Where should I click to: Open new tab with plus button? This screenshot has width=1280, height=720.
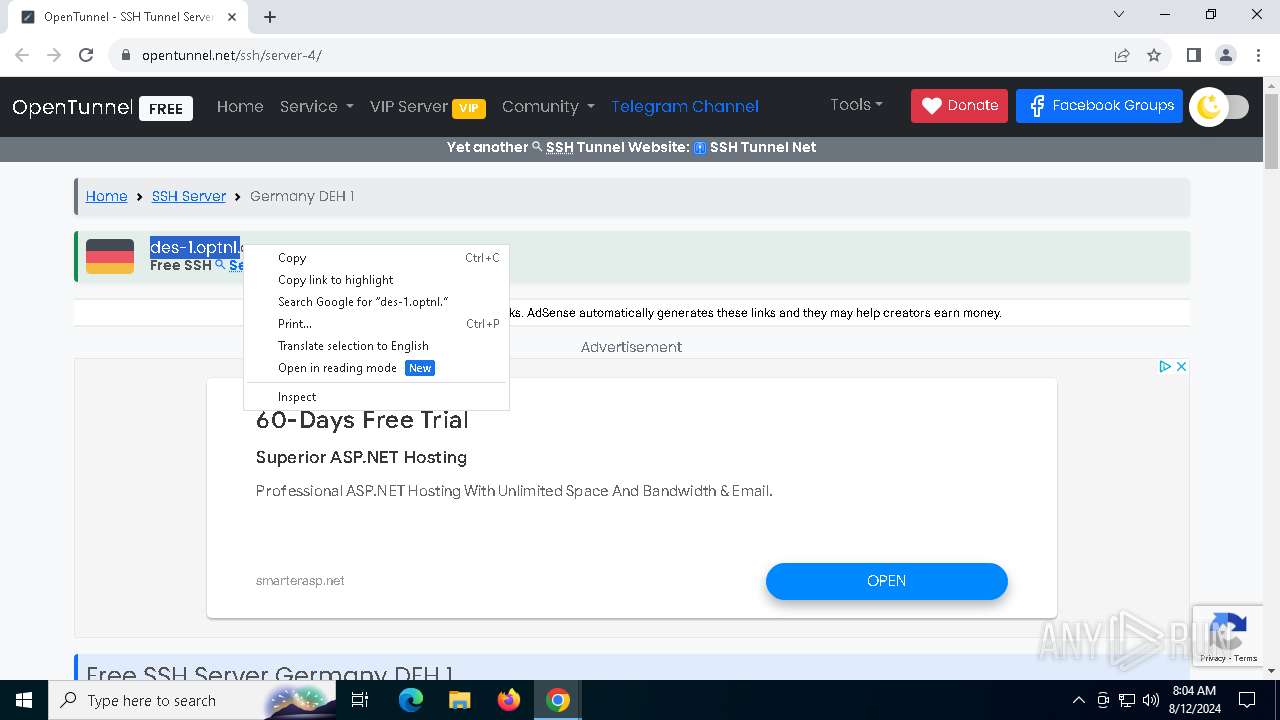[x=270, y=16]
